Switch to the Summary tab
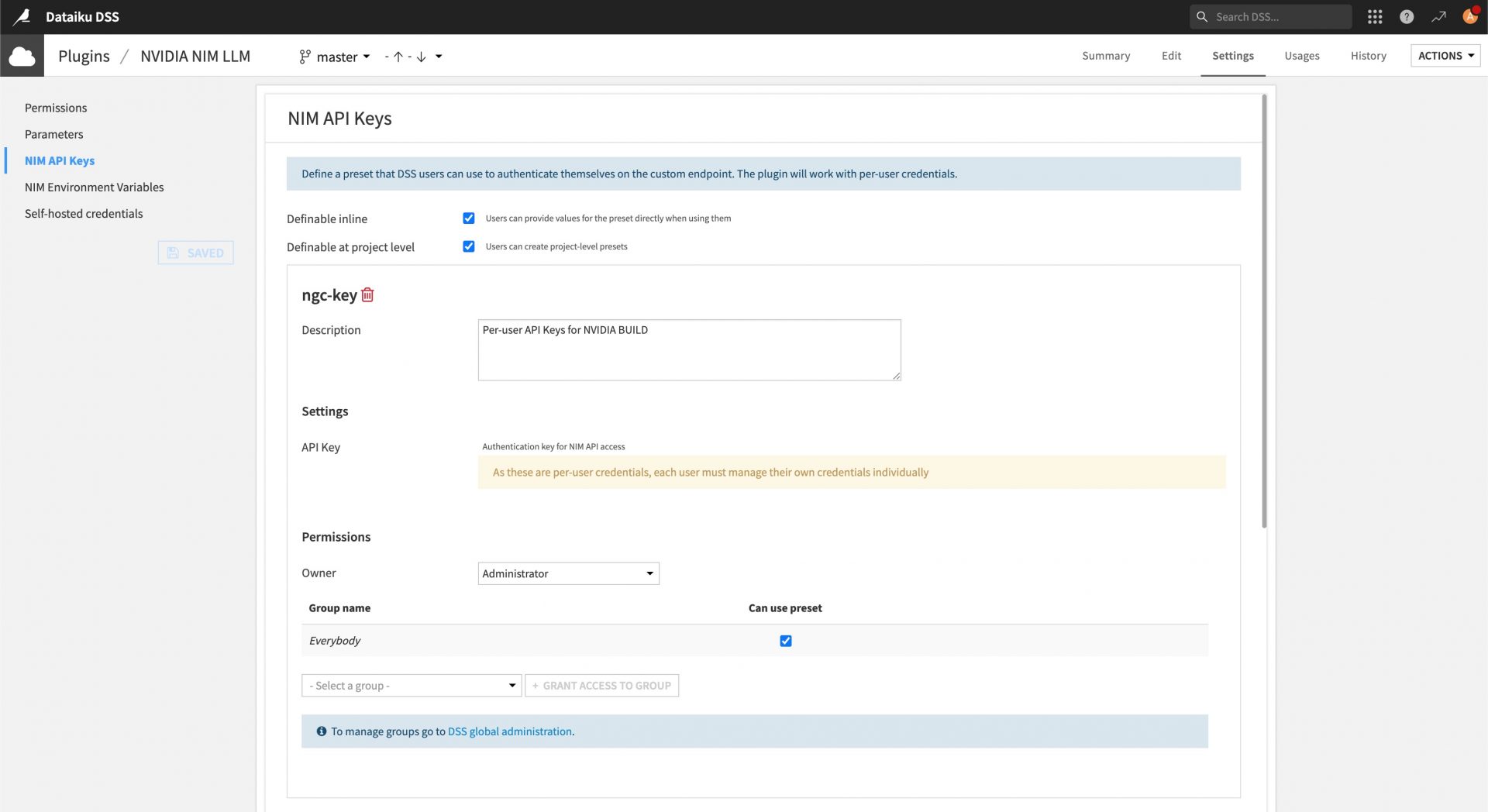 click(1106, 55)
